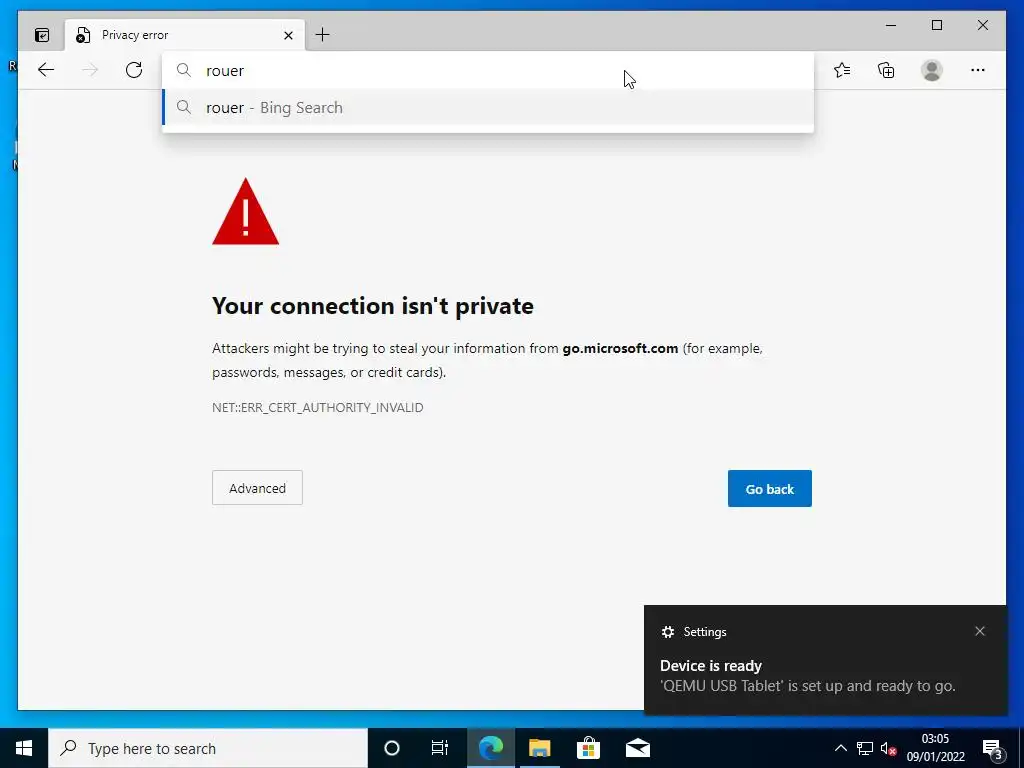Image resolution: width=1024 pixels, height=768 pixels.
Task: Open Cortana circle on taskbar
Action: pyautogui.click(x=391, y=748)
